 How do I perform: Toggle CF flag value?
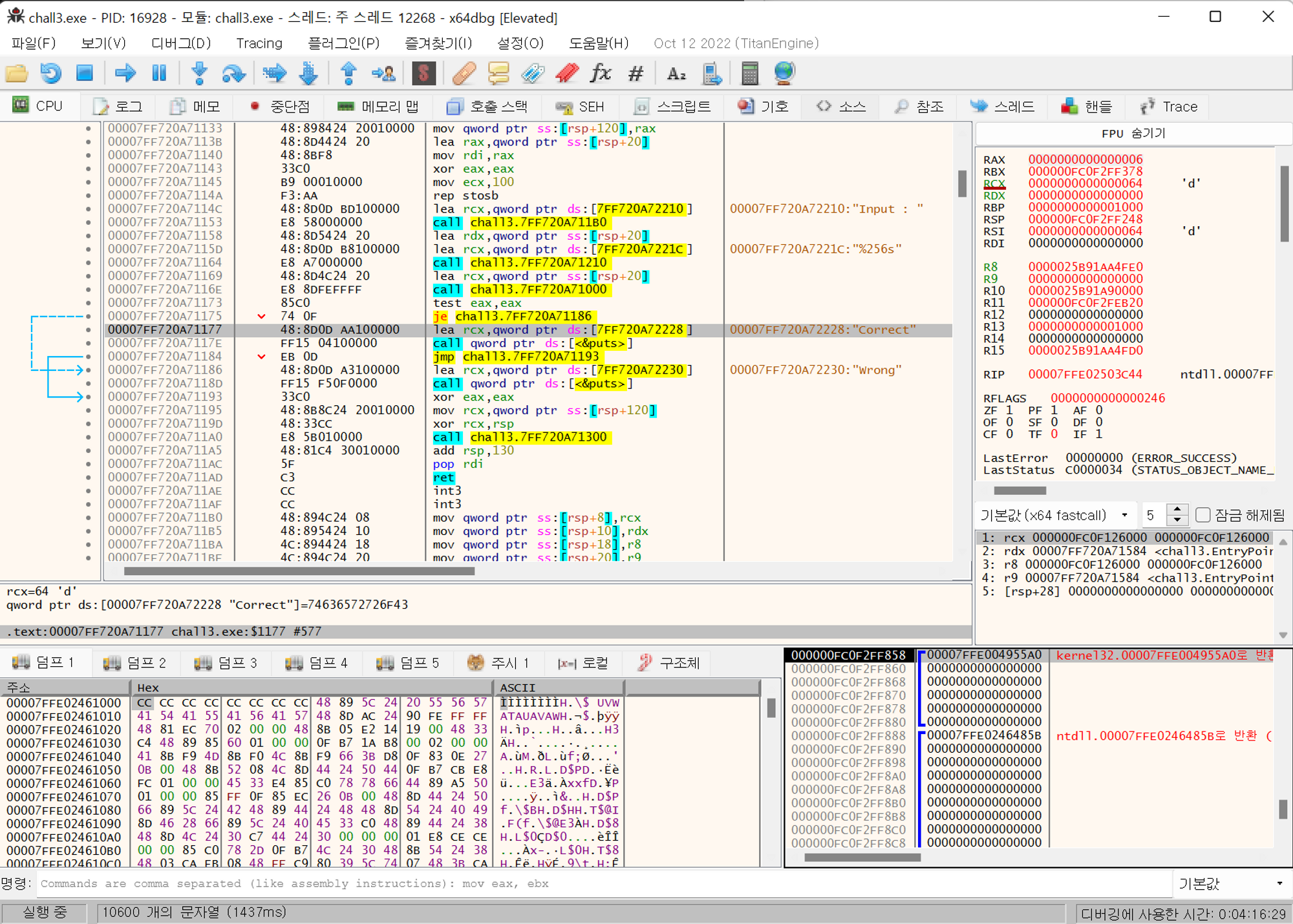click(x=1009, y=434)
